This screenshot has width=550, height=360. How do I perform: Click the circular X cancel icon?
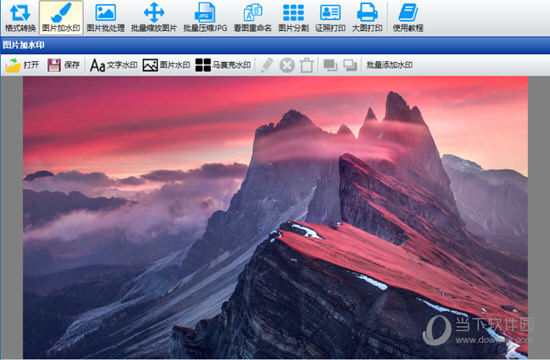287,65
